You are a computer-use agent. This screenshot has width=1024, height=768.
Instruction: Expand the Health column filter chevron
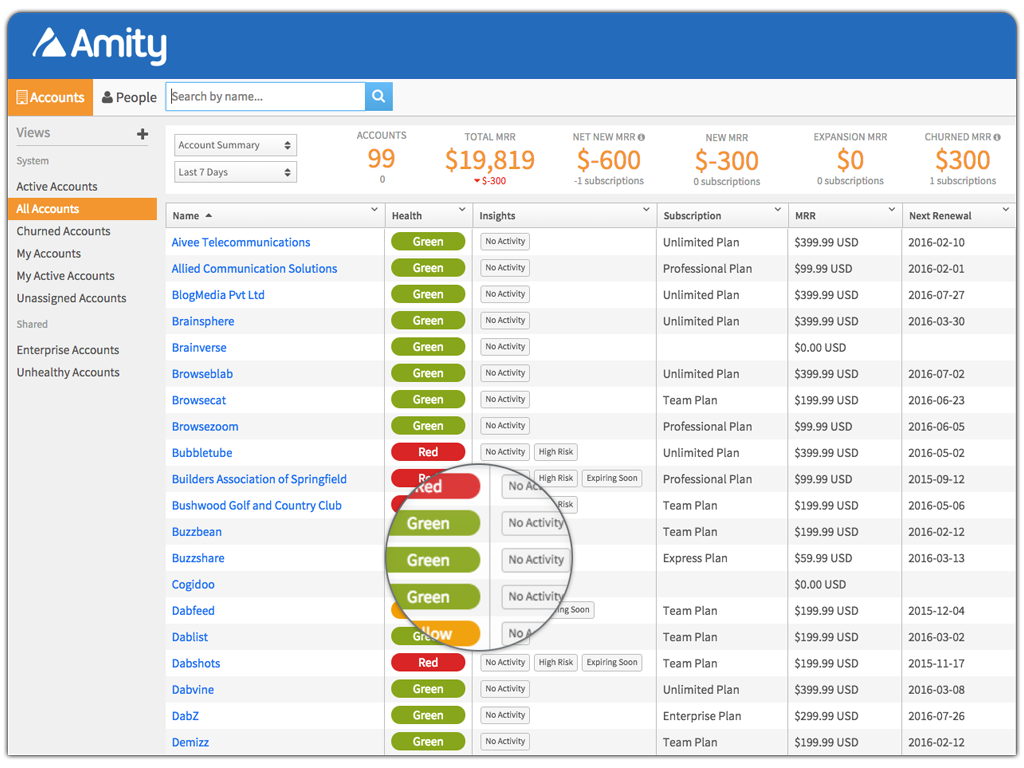click(462, 210)
